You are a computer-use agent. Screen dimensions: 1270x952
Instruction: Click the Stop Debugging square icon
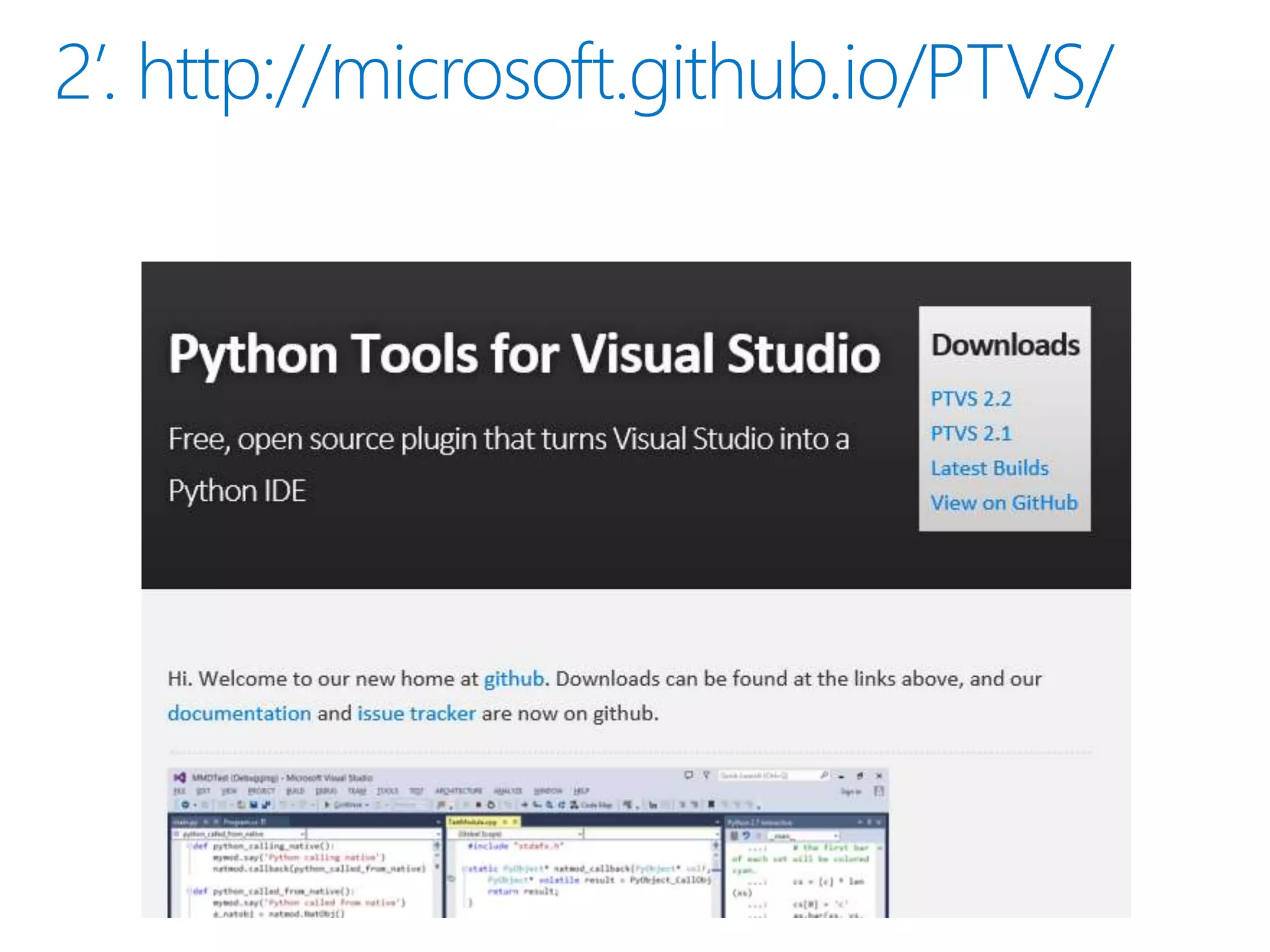tap(479, 804)
